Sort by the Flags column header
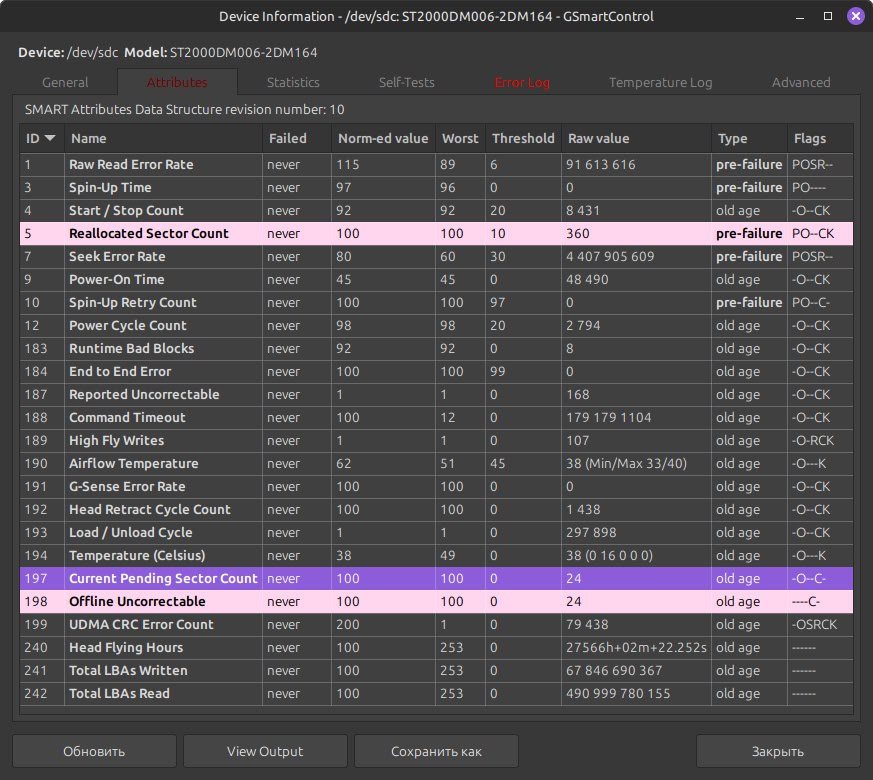 (x=820, y=139)
